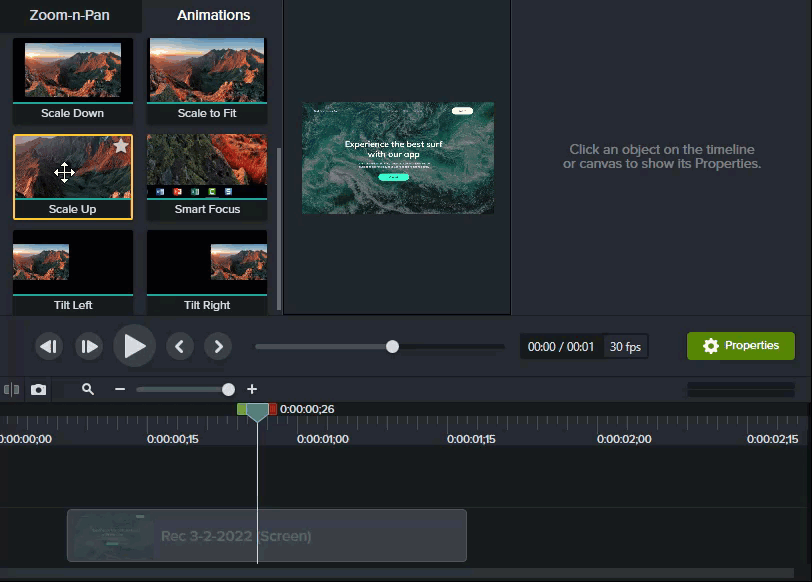Click the timeline zoom magnifier icon

(88, 389)
